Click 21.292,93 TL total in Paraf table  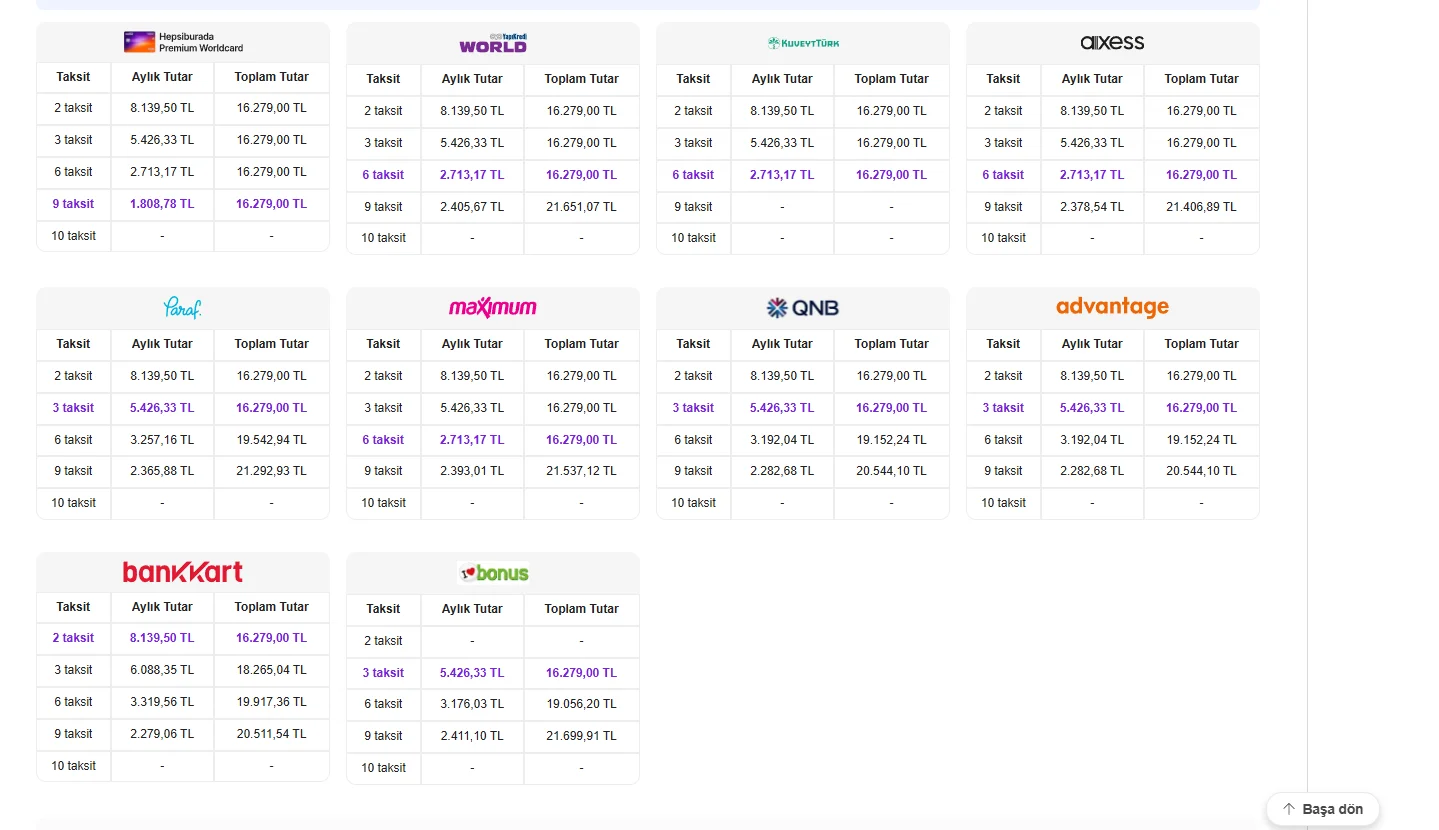271,471
